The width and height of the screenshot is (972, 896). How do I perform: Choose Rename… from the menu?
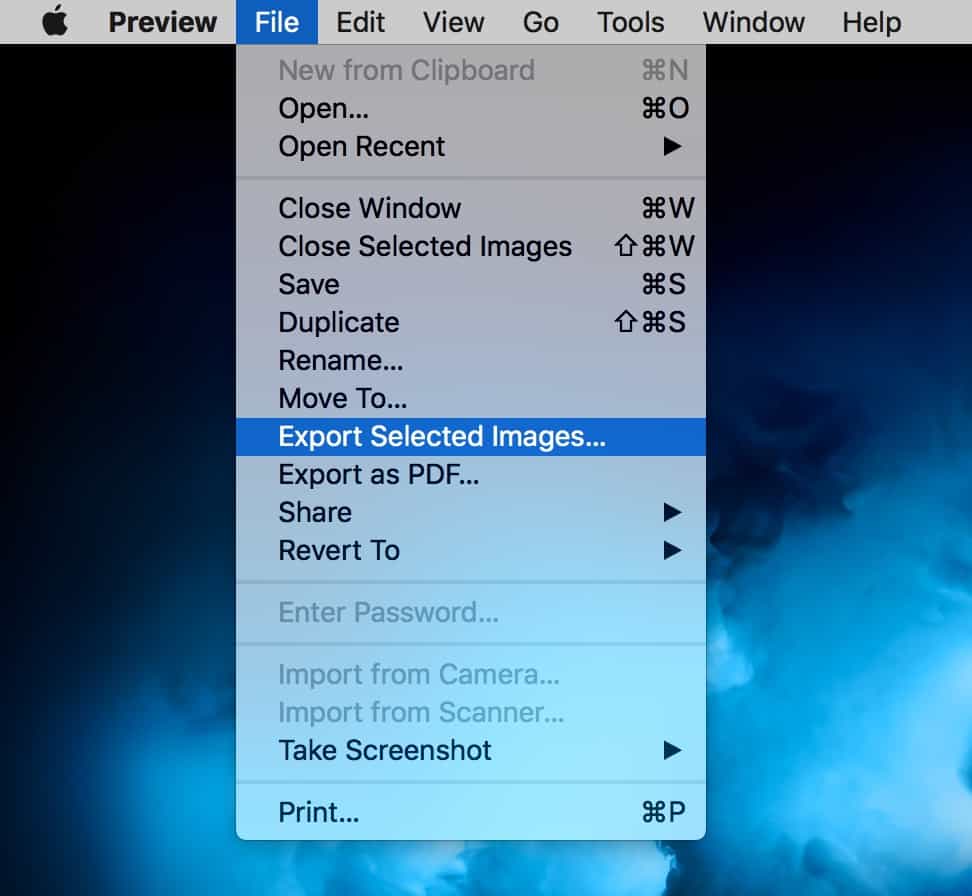340,360
